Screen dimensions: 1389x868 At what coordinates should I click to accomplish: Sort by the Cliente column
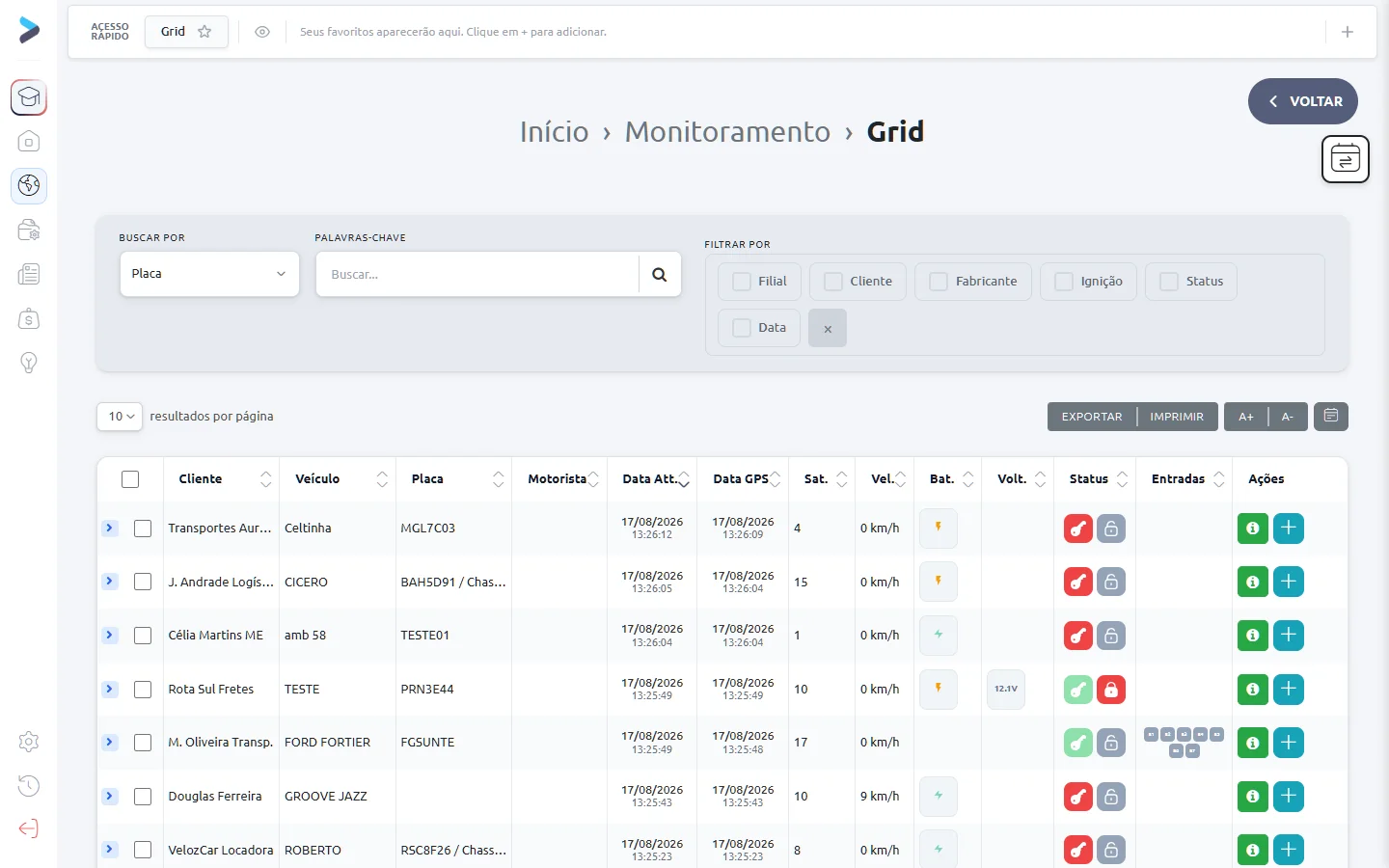click(221, 479)
